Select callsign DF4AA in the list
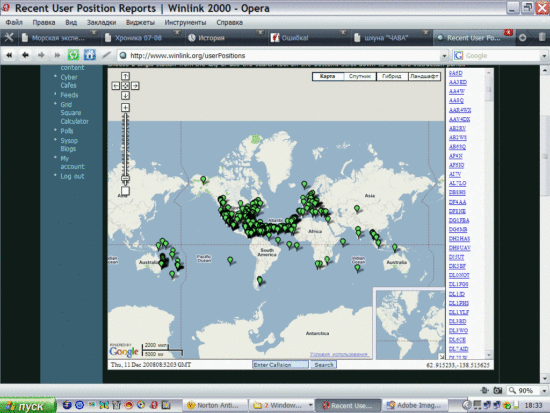The image size is (550, 413). pos(457,202)
